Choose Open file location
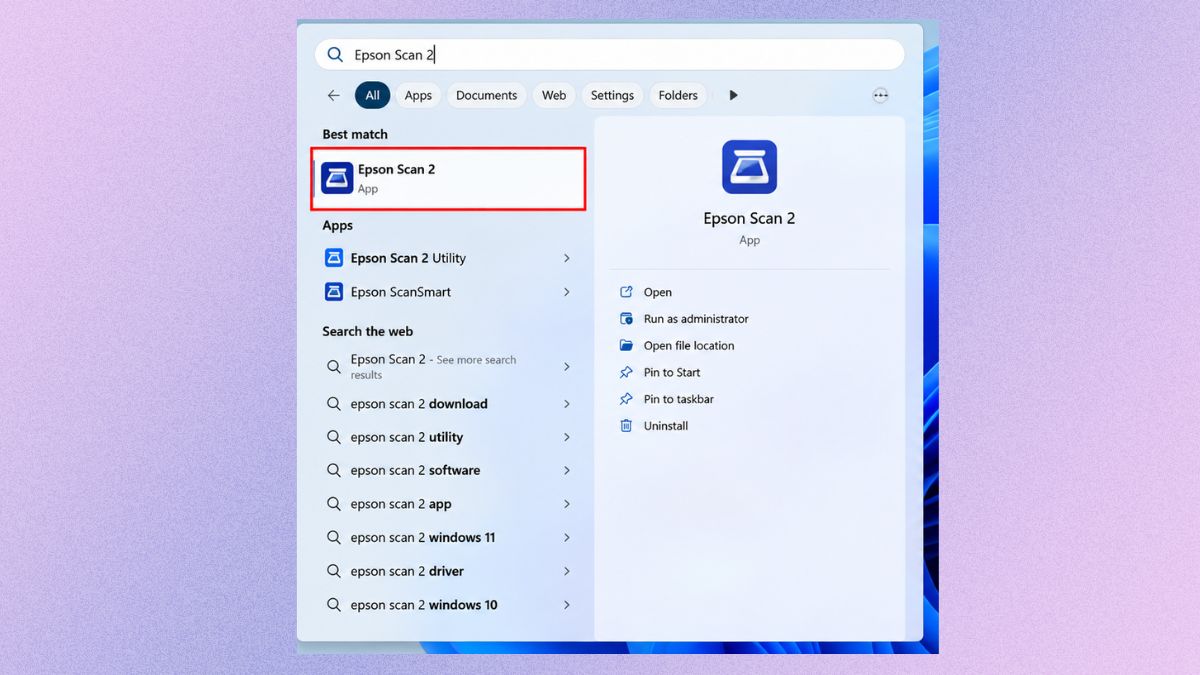The height and width of the screenshot is (675, 1200). pyautogui.click(x=689, y=345)
